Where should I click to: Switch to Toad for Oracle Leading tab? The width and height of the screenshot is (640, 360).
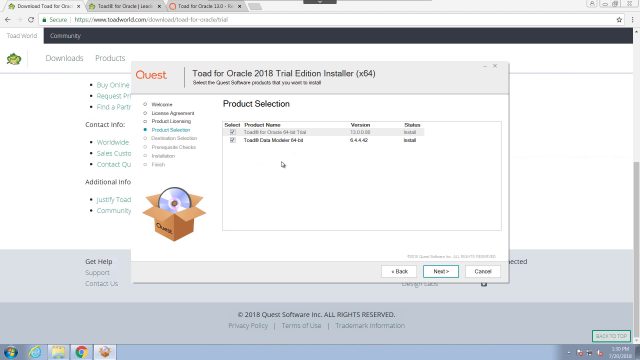[125, 7]
